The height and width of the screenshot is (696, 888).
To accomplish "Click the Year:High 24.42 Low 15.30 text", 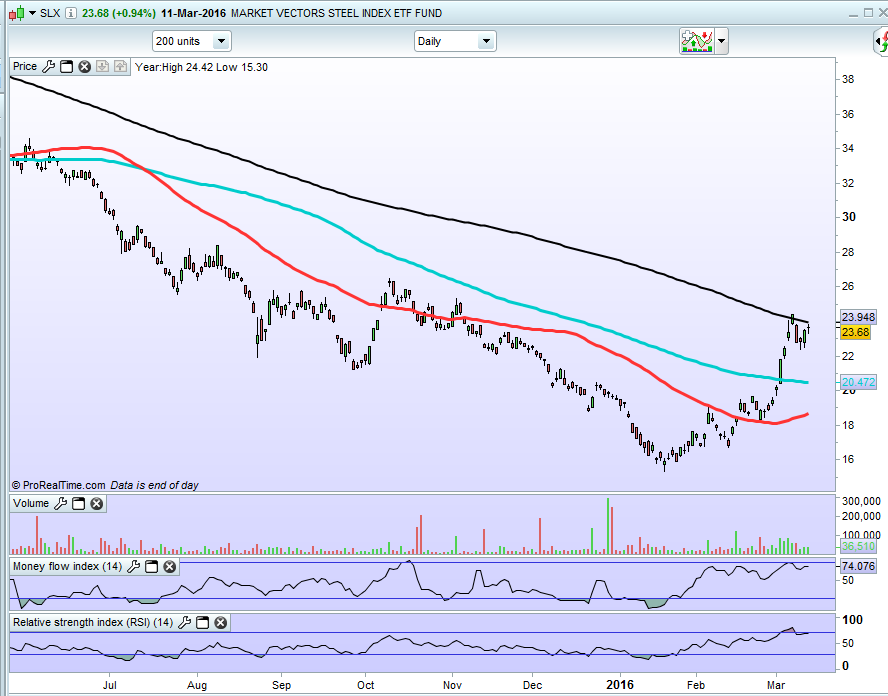I will [202, 67].
